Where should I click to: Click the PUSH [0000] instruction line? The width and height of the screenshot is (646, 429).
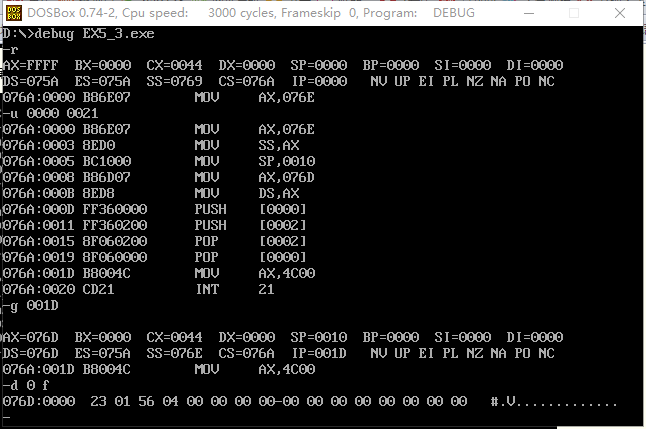[154, 209]
